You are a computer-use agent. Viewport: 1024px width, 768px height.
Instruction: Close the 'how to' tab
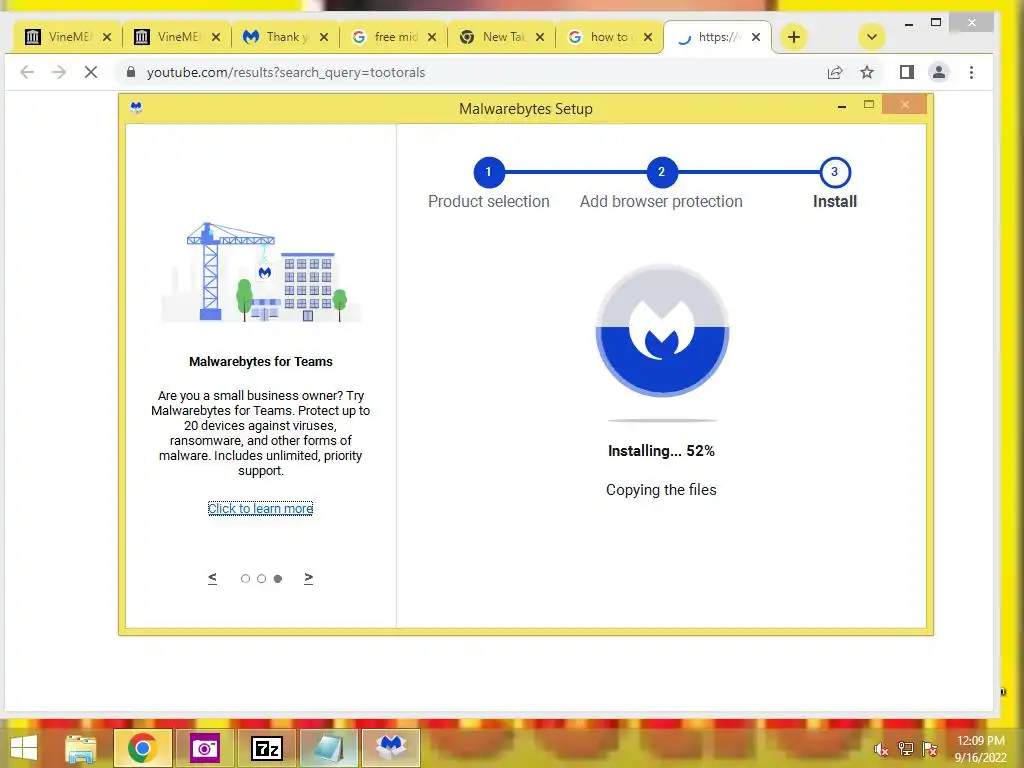coord(648,37)
